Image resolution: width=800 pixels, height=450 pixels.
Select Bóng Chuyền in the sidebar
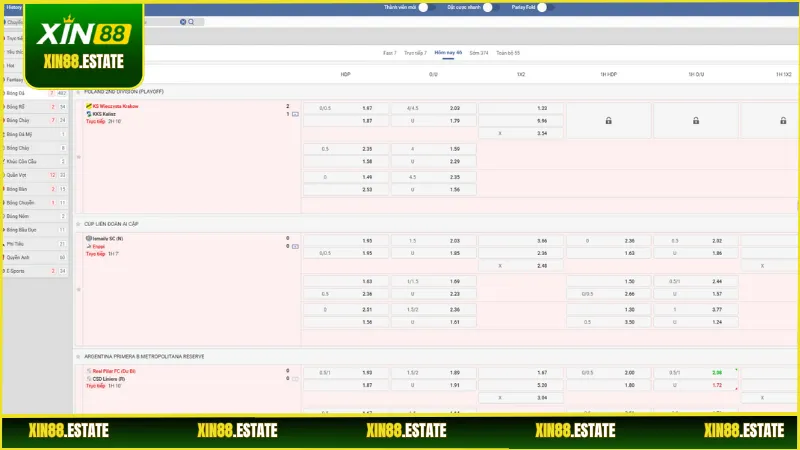(35, 203)
